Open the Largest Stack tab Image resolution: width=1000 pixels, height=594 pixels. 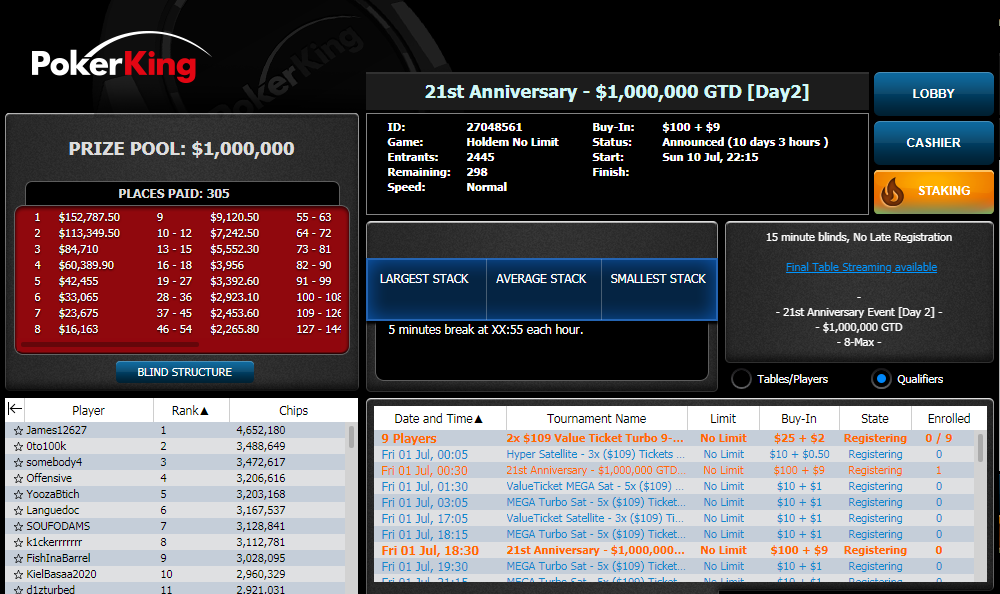[x=425, y=289]
